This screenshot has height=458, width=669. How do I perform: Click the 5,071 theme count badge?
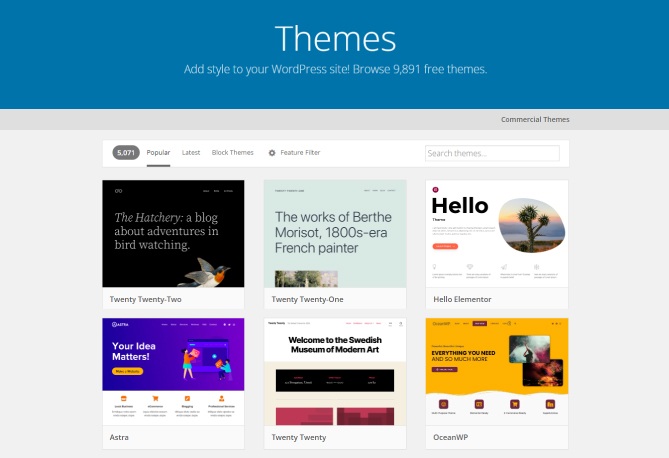[x=126, y=152]
